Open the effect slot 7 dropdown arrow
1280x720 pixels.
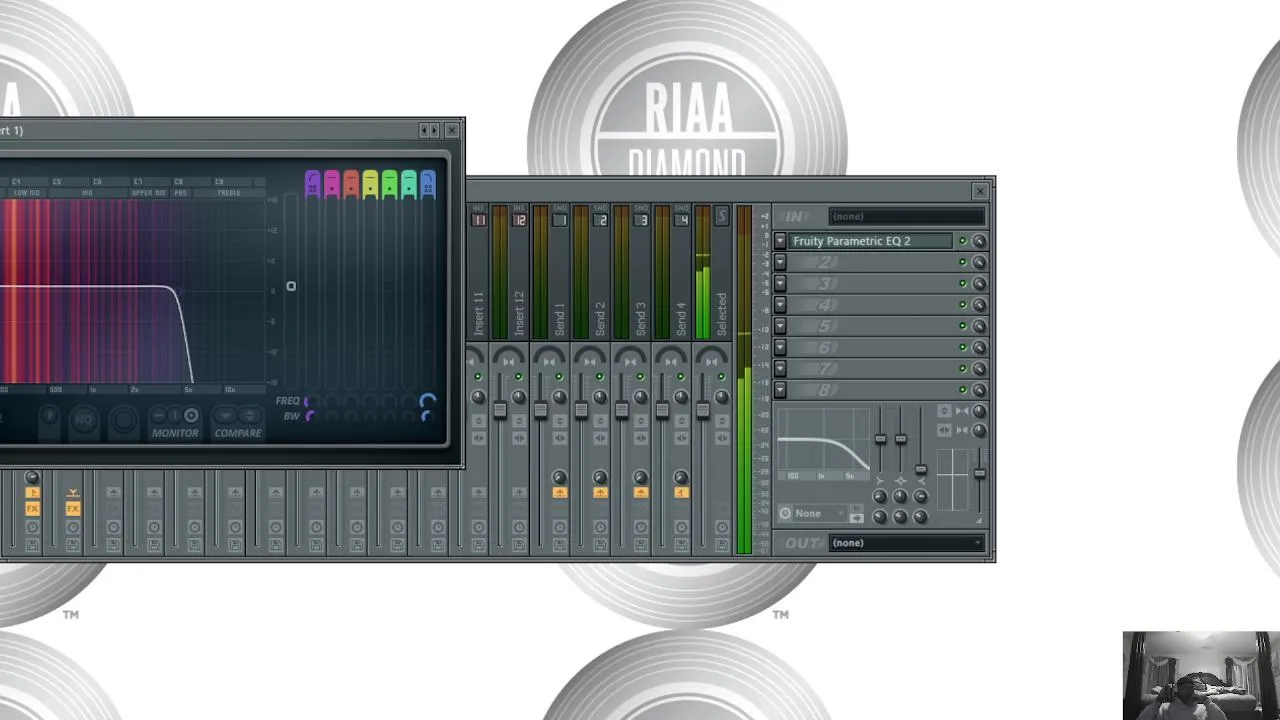coord(780,368)
